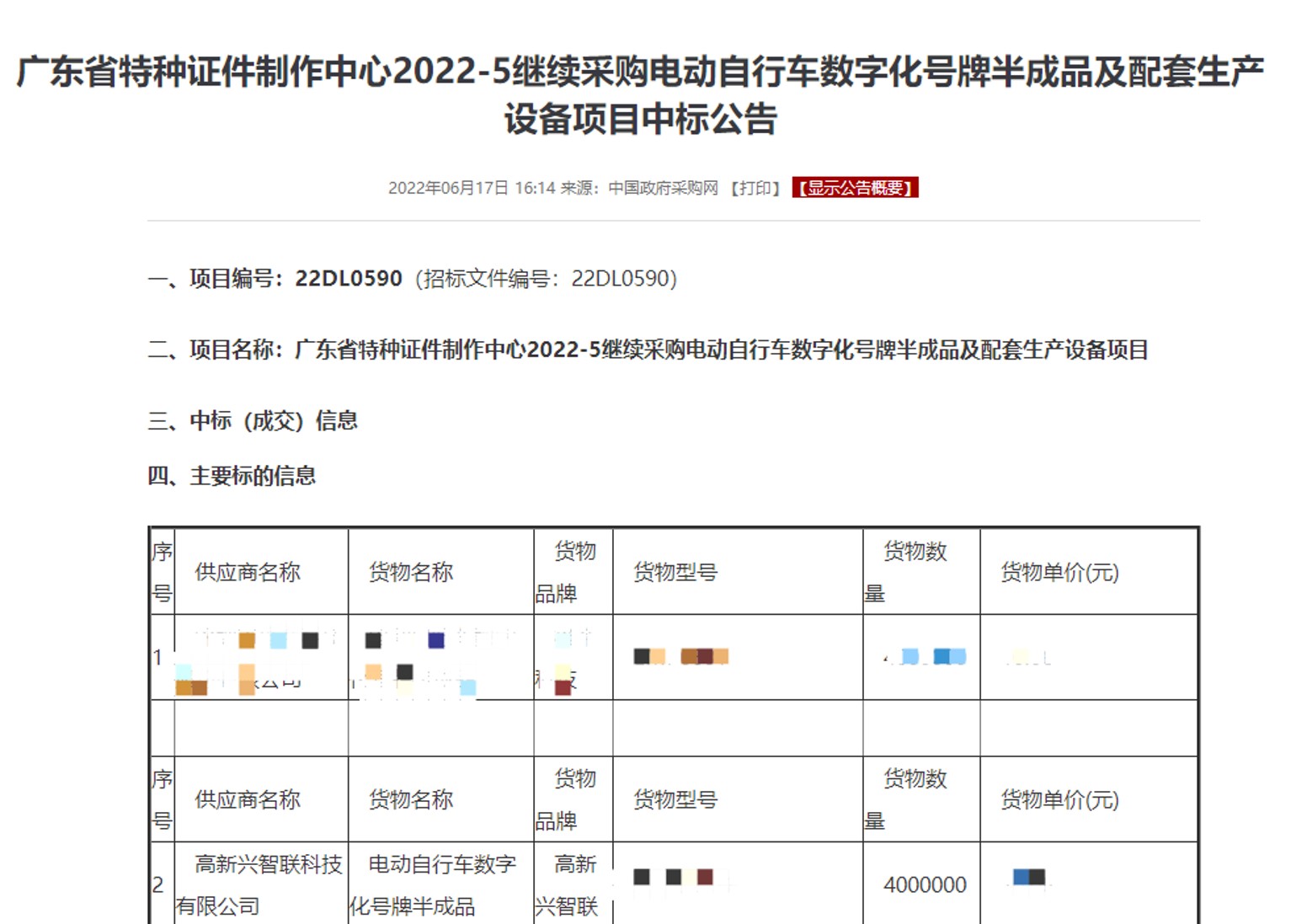1307x924 pixels.
Task: Click the announcement title heading
Action: 640,94
